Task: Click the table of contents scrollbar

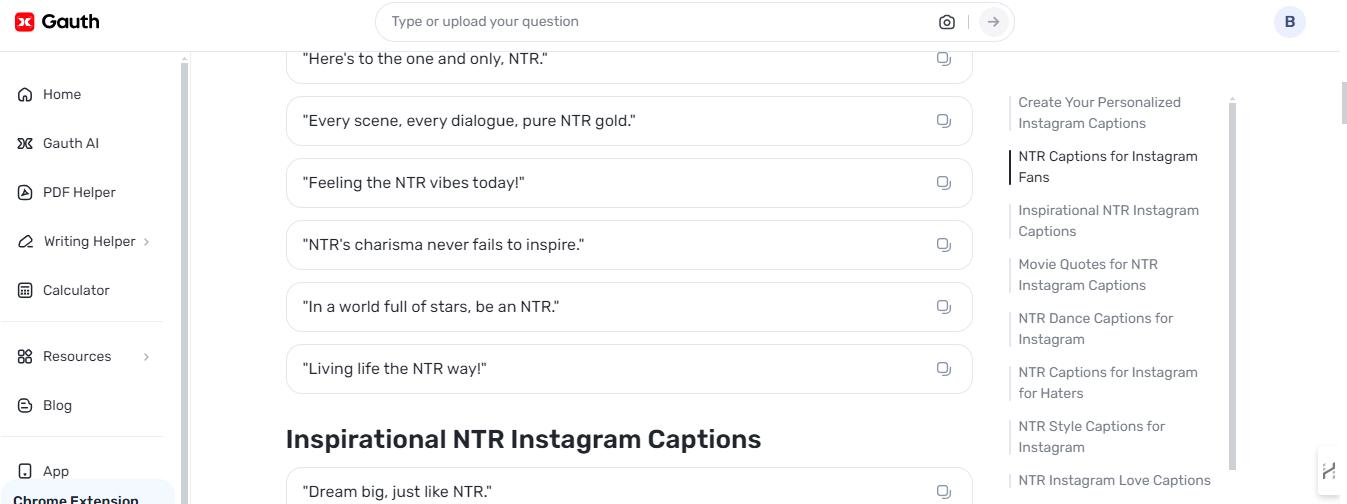Action: 1232,284
